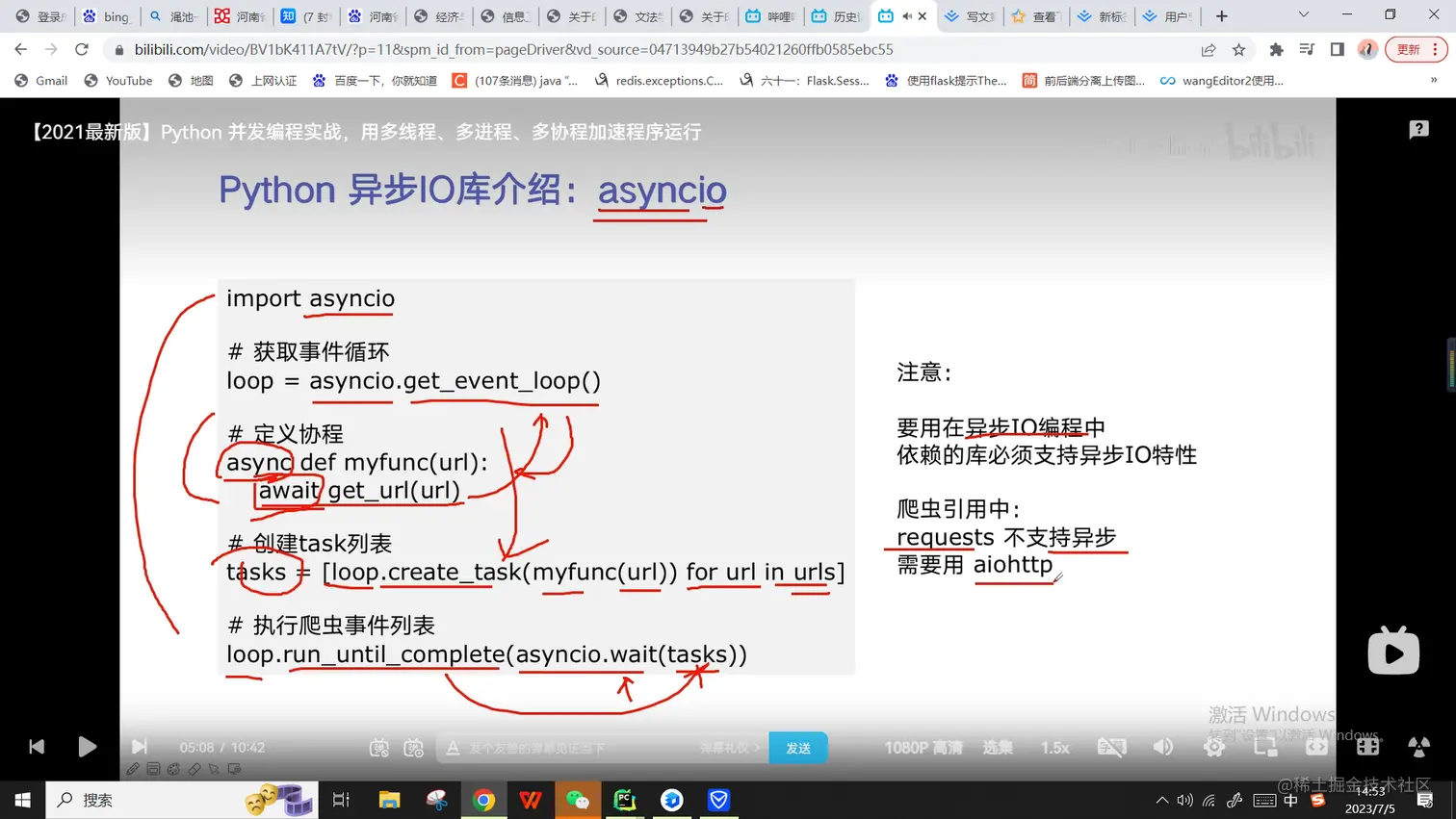The height and width of the screenshot is (819, 1456).
Task: Open Chrome media controls
Action: 1307,49
